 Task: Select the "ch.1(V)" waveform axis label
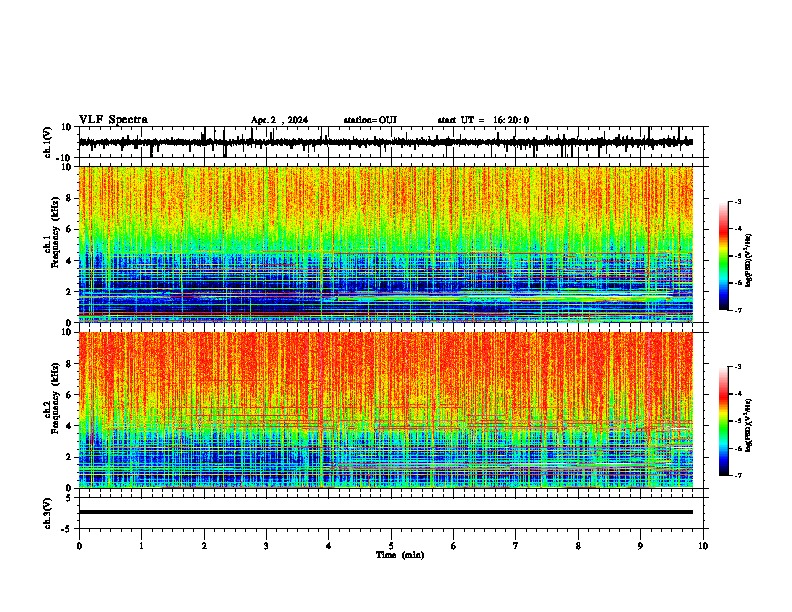[48, 142]
